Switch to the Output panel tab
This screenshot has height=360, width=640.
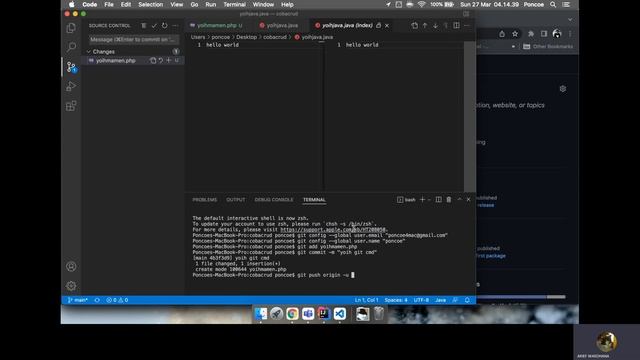236,200
